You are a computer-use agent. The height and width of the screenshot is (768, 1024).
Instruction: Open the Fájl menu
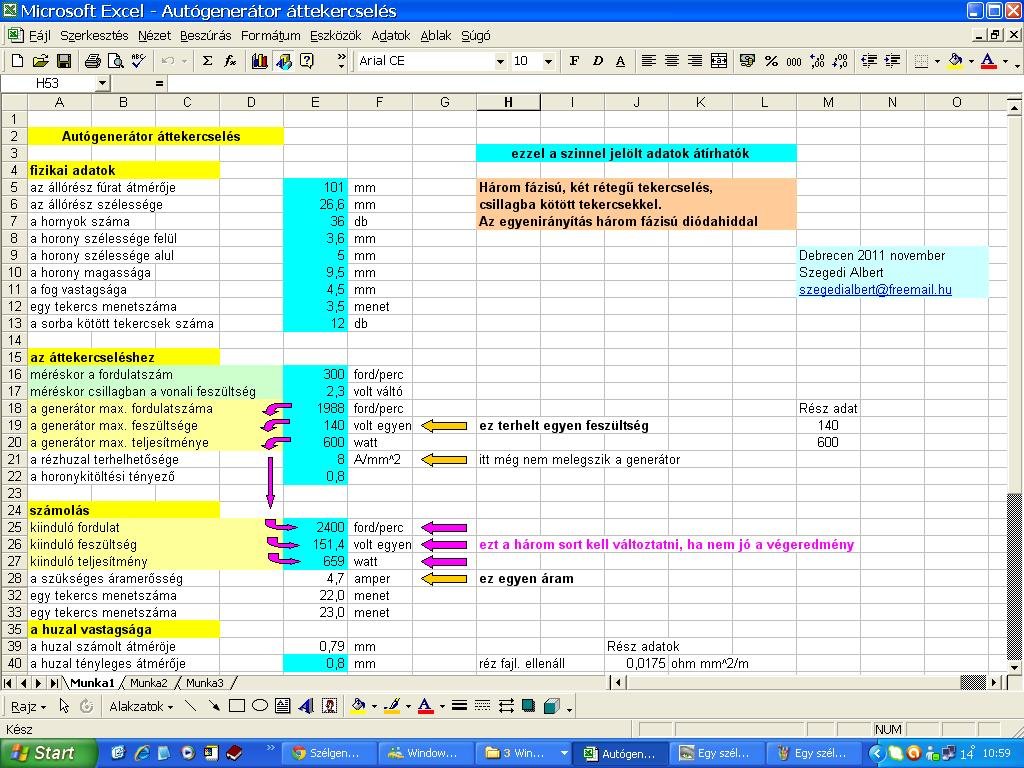pos(40,36)
